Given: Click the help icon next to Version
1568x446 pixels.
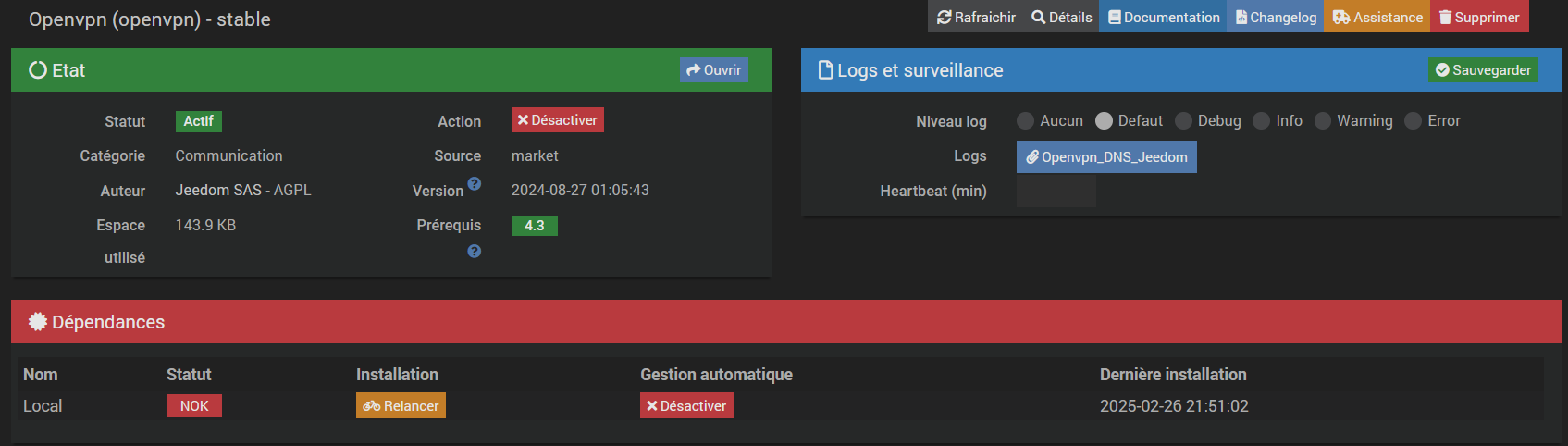Looking at the screenshot, I should point(475,183).
